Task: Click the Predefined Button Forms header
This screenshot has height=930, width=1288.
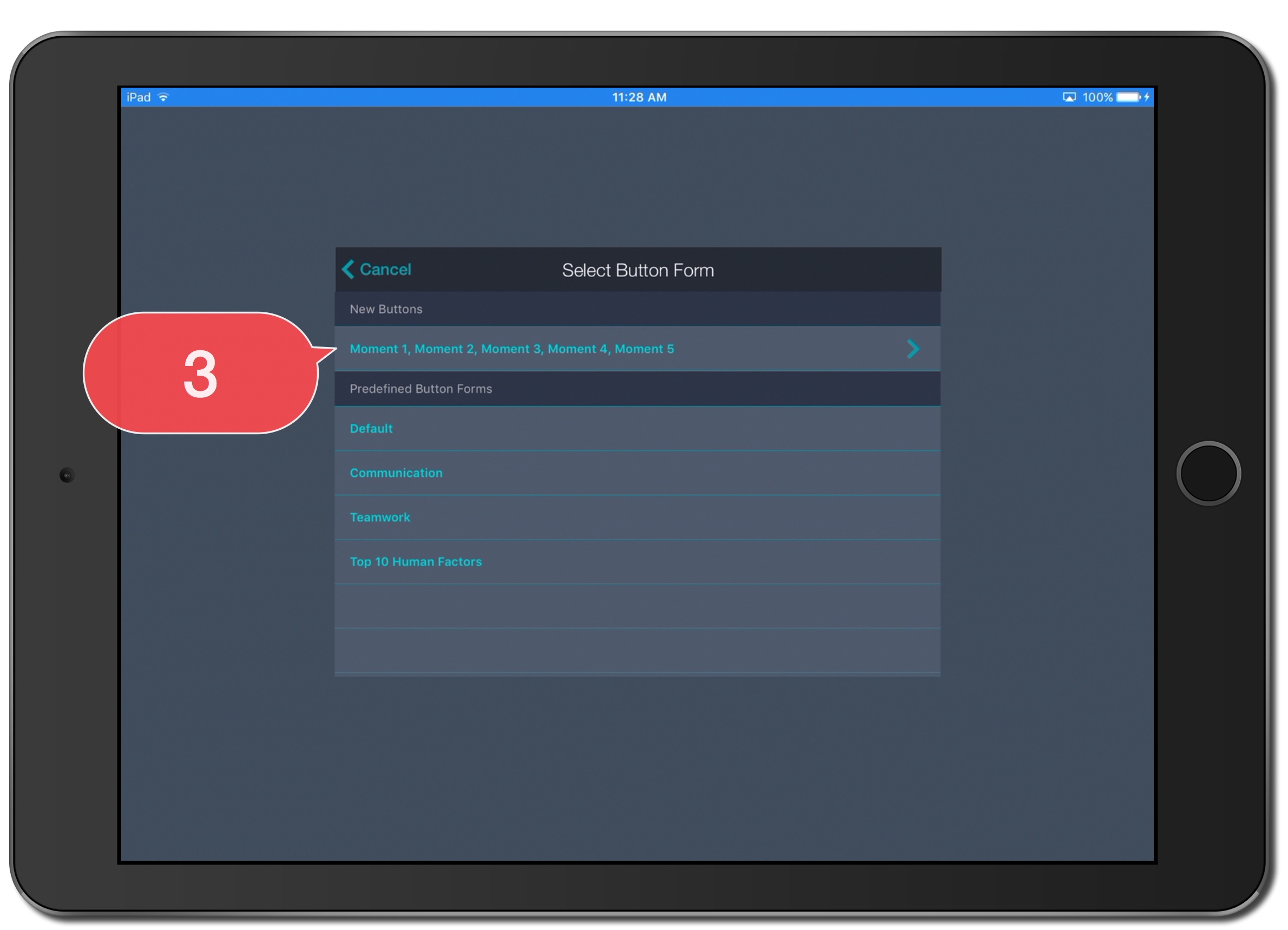Action: pyautogui.click(x=421, y=389)
